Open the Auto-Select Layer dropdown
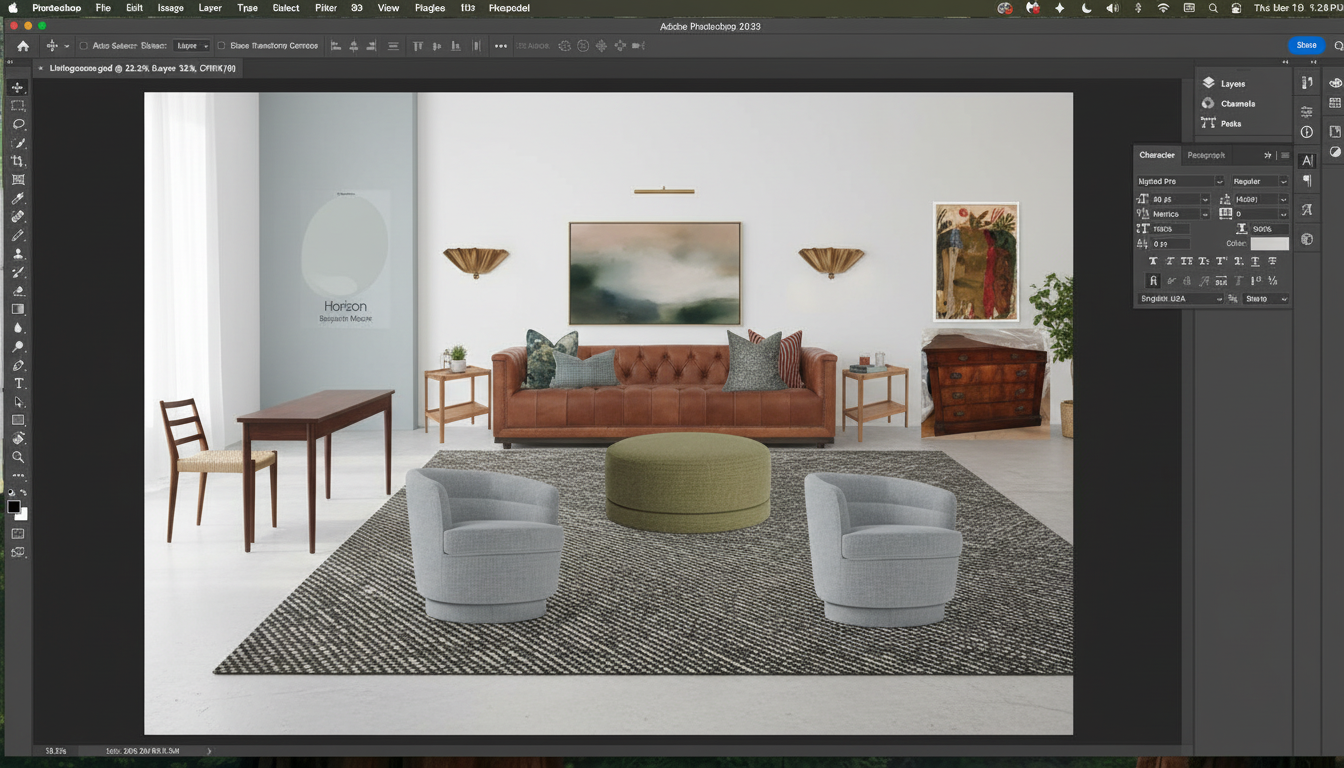 point(192,46)
